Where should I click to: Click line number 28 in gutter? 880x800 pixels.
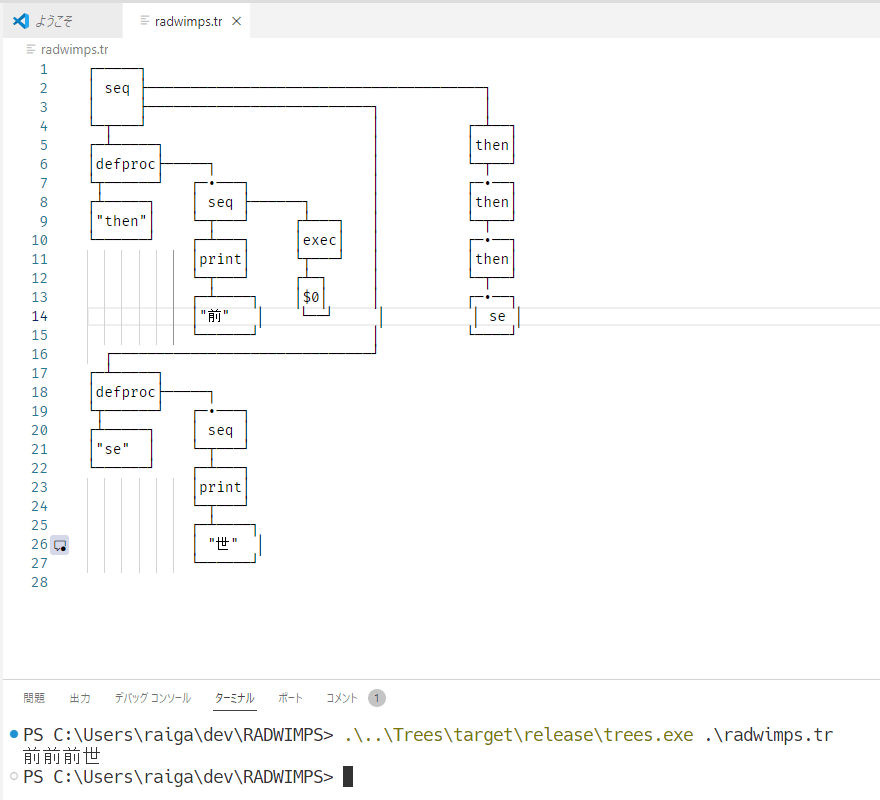(39, 582)
